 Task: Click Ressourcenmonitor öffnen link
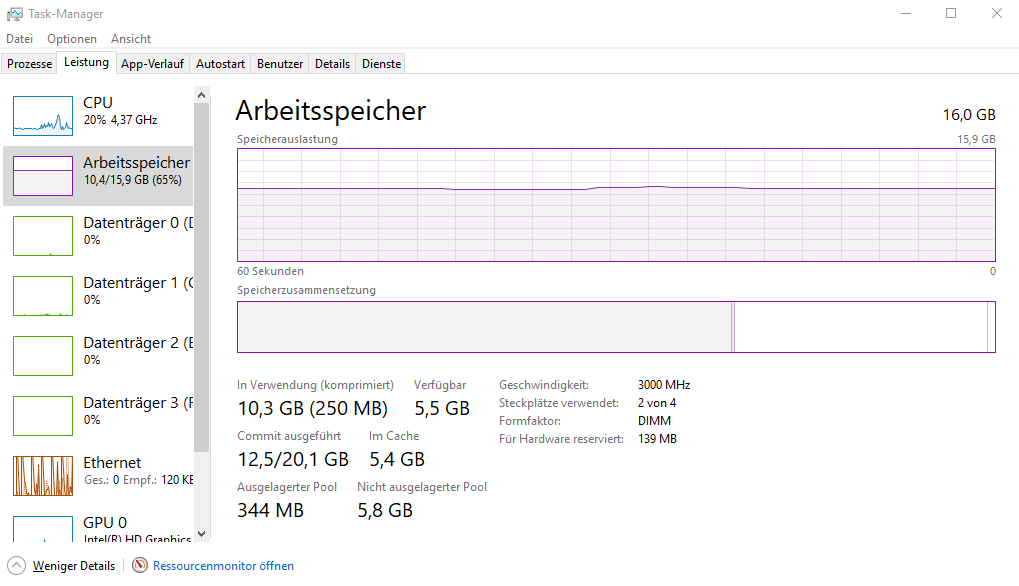coord(223,566)
